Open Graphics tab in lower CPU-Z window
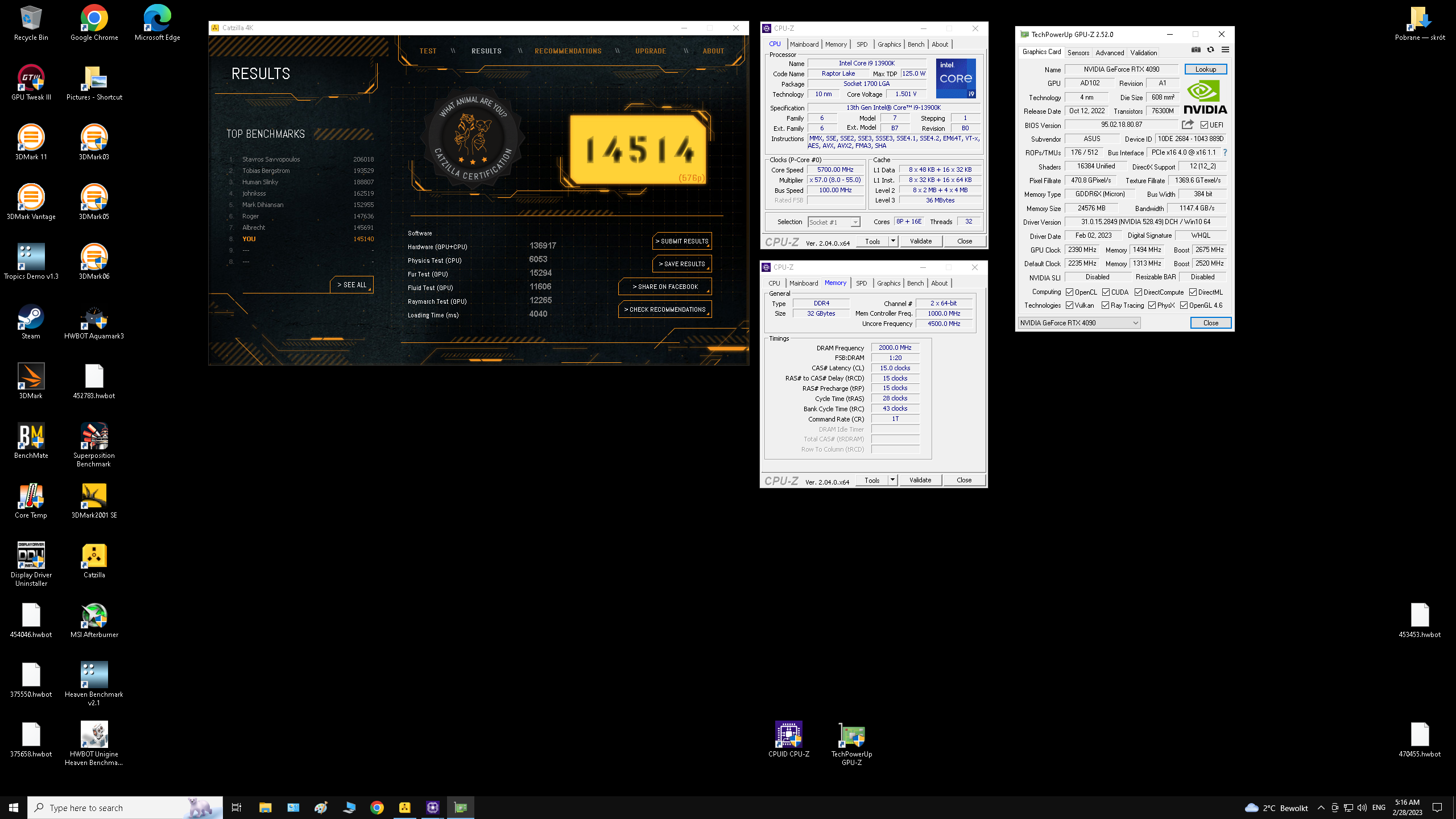The height and width of the screenshot is (819, 1456). 888,283
